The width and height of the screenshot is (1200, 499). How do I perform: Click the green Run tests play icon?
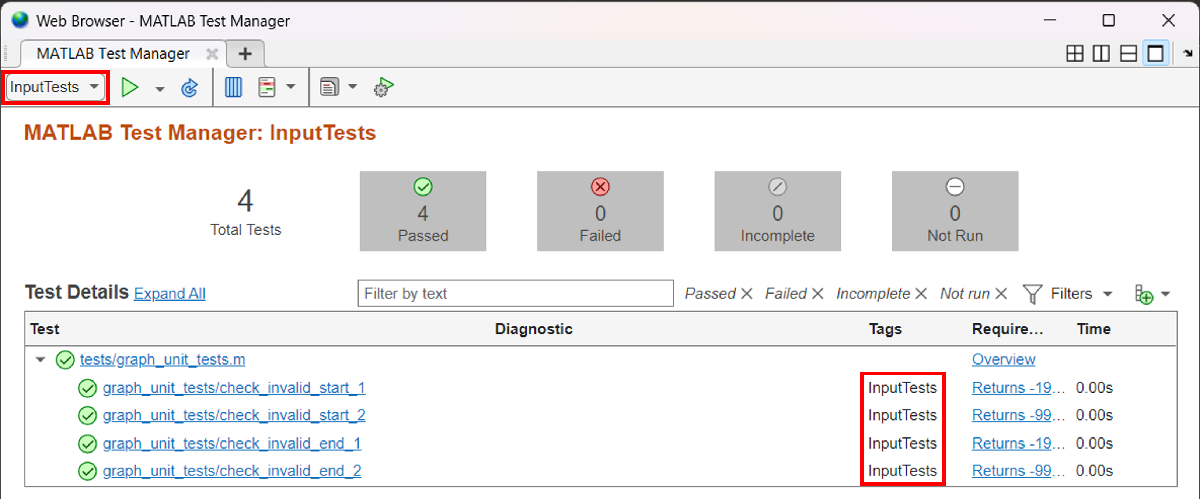click(x=129, y=88)
